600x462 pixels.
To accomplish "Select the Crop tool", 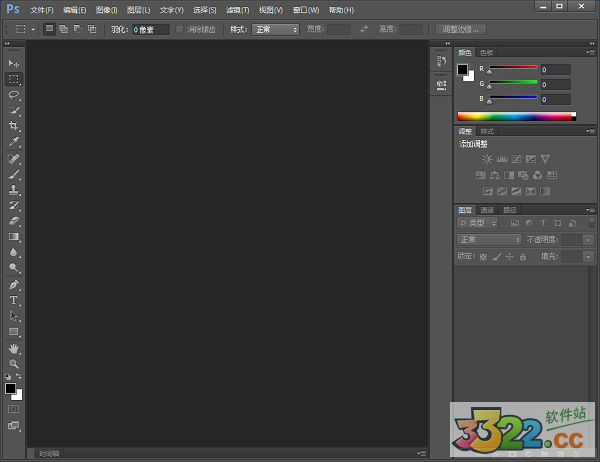I will tap(14, 126).
